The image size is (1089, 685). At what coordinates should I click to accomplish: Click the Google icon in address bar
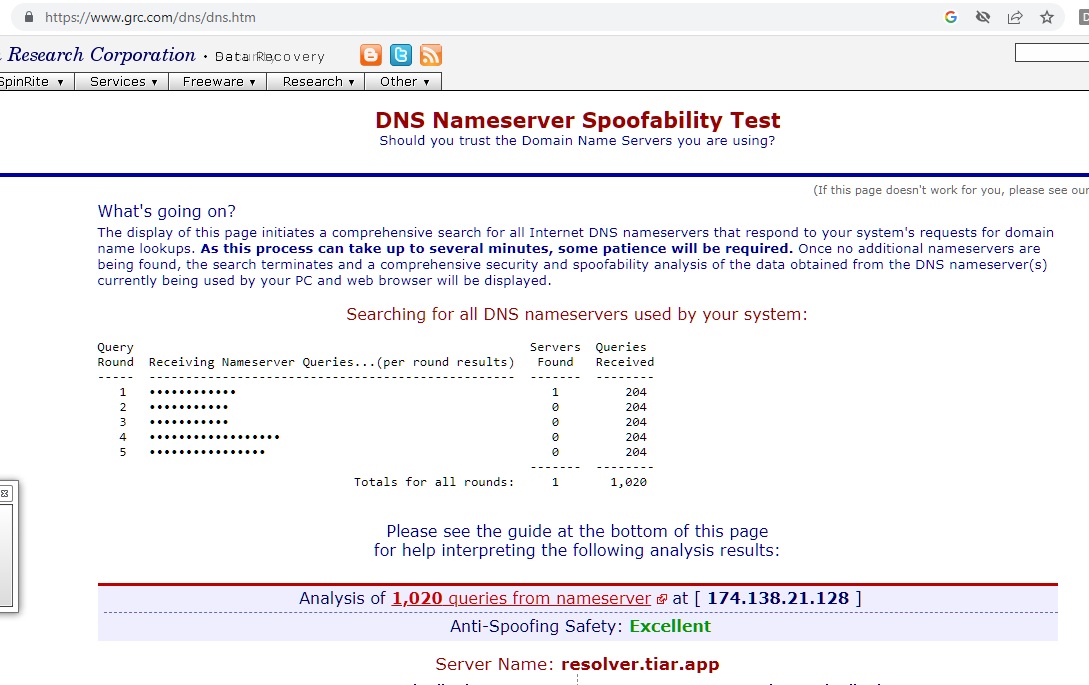(x=951, y=17)
